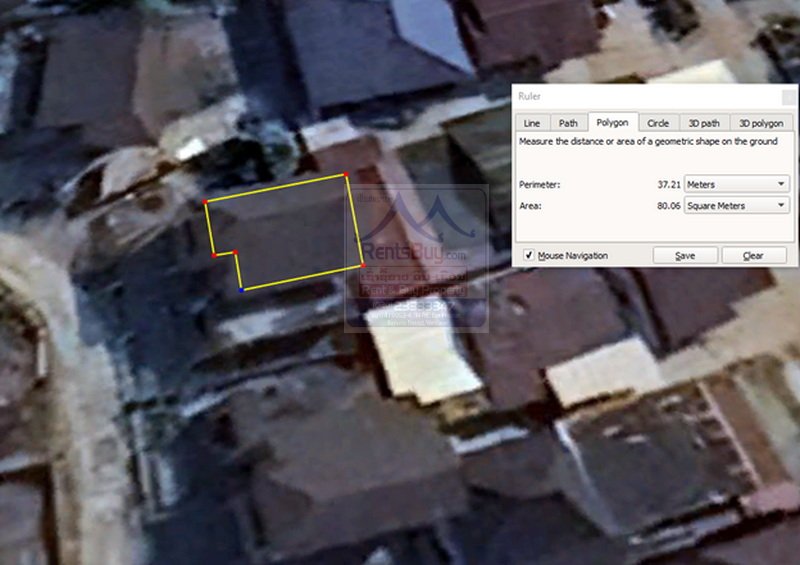
Task: Switch to the Line tab
Action: (532, 123)
